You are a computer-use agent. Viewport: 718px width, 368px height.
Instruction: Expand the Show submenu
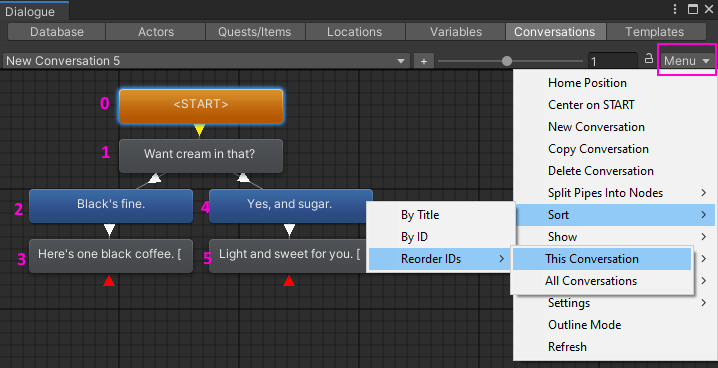[614, 237]
